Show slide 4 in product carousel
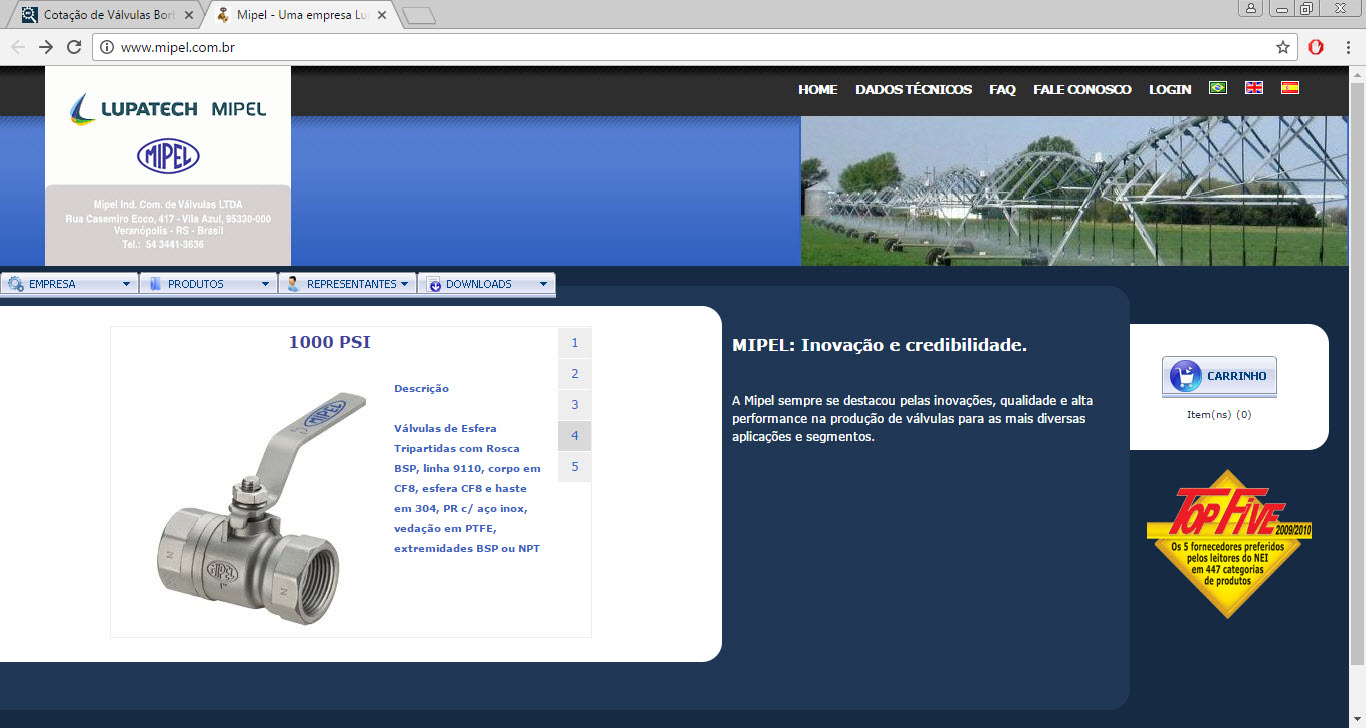The image size is (1366, 728). pos(575,436)
